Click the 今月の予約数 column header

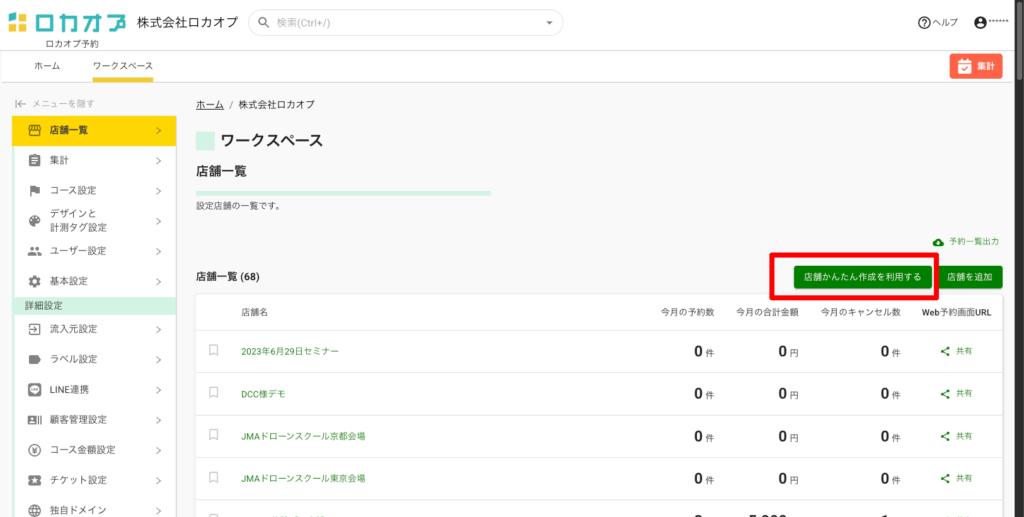click(687, 313)
